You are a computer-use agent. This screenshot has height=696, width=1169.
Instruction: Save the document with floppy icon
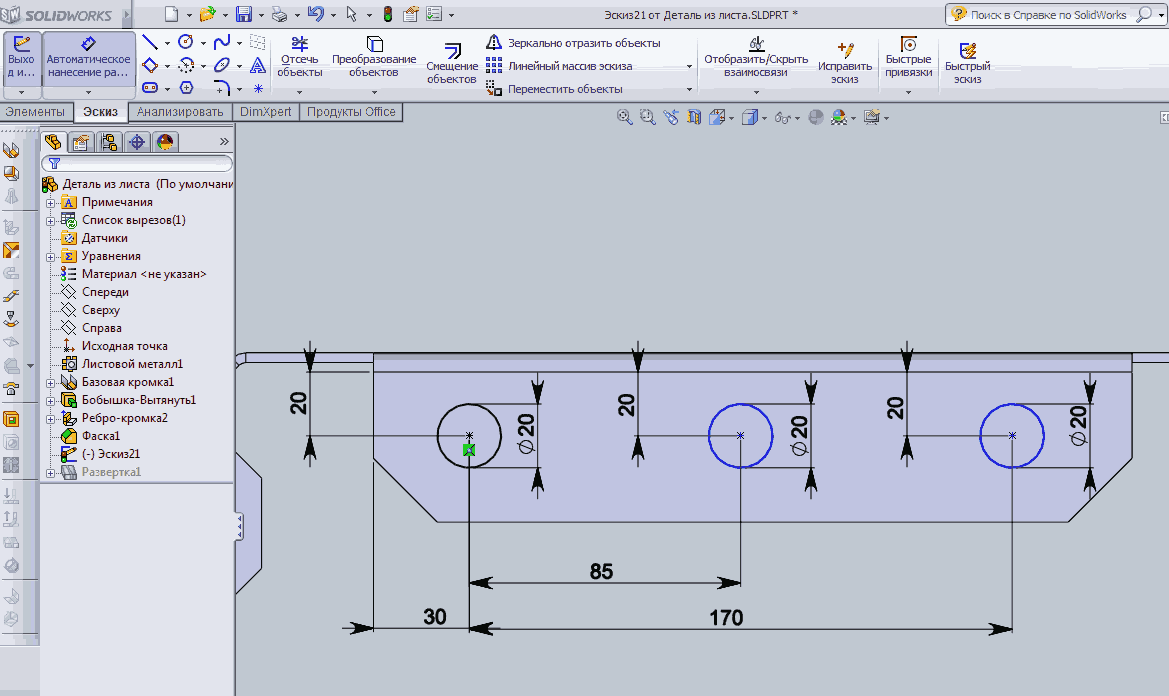(x=244, y=14)
